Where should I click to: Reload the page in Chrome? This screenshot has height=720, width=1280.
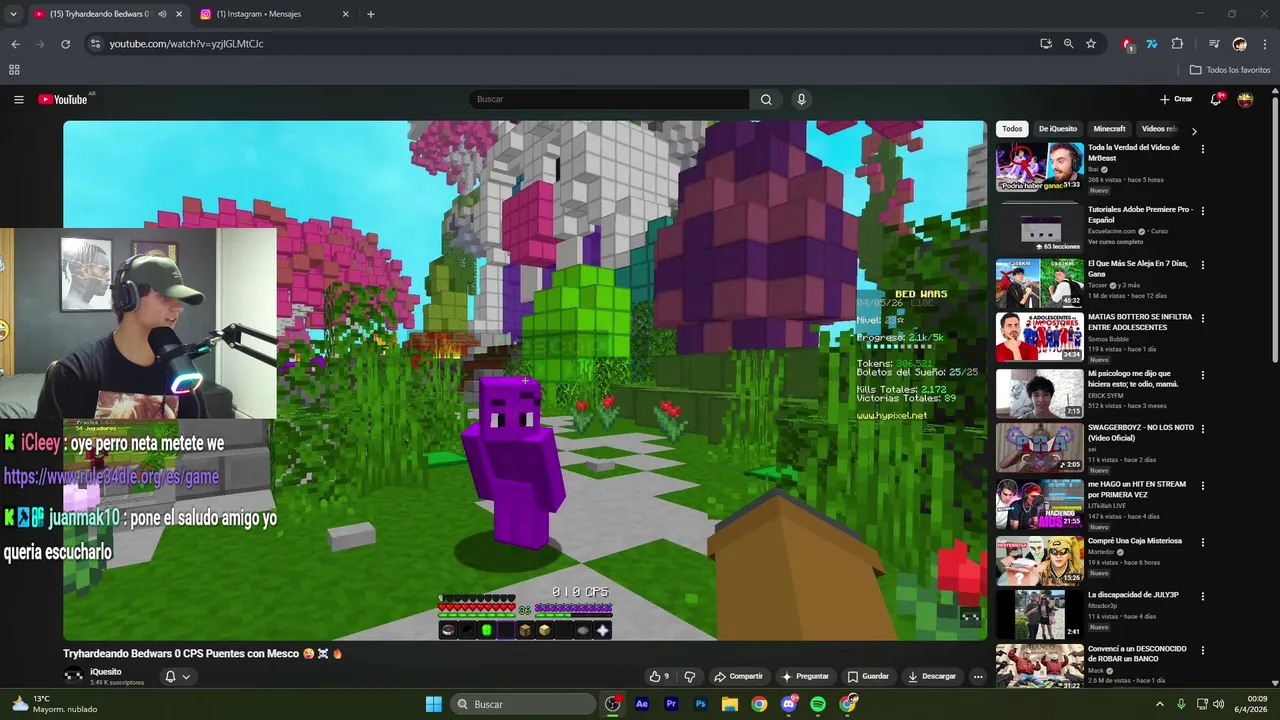coord(65,44)
